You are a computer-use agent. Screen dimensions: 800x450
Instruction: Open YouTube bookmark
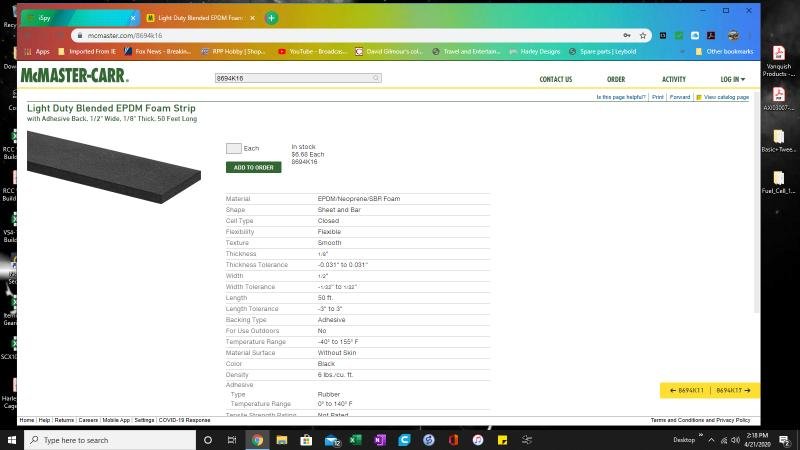pyautogui.click(x=312, y=52)
